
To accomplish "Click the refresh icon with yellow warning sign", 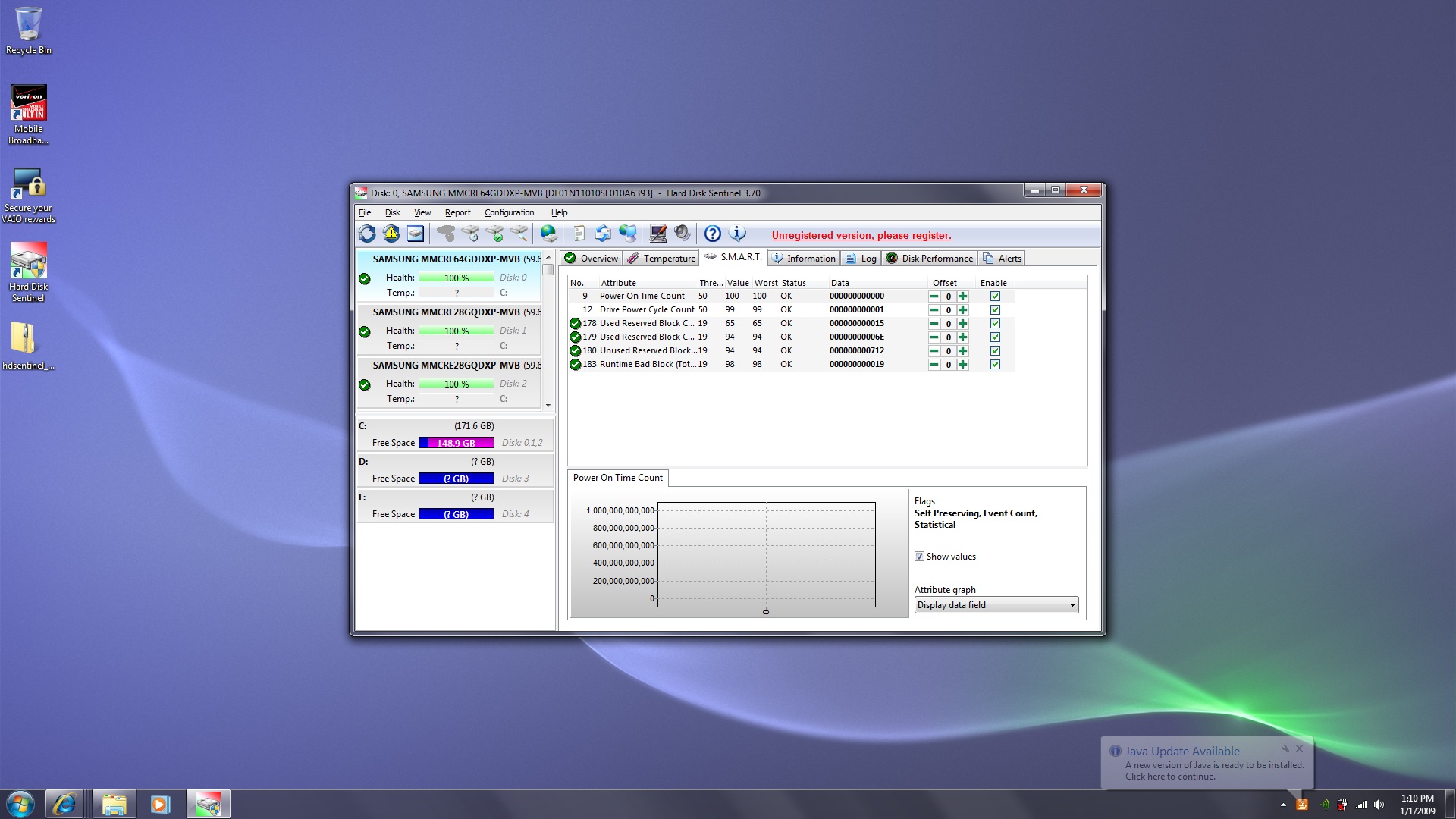I will 391,234.
